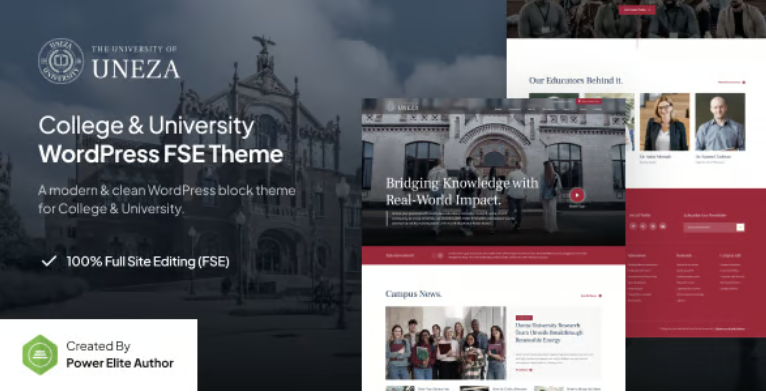Click the 'WordPress FSE Theme' bold heading

coord(161,154)
